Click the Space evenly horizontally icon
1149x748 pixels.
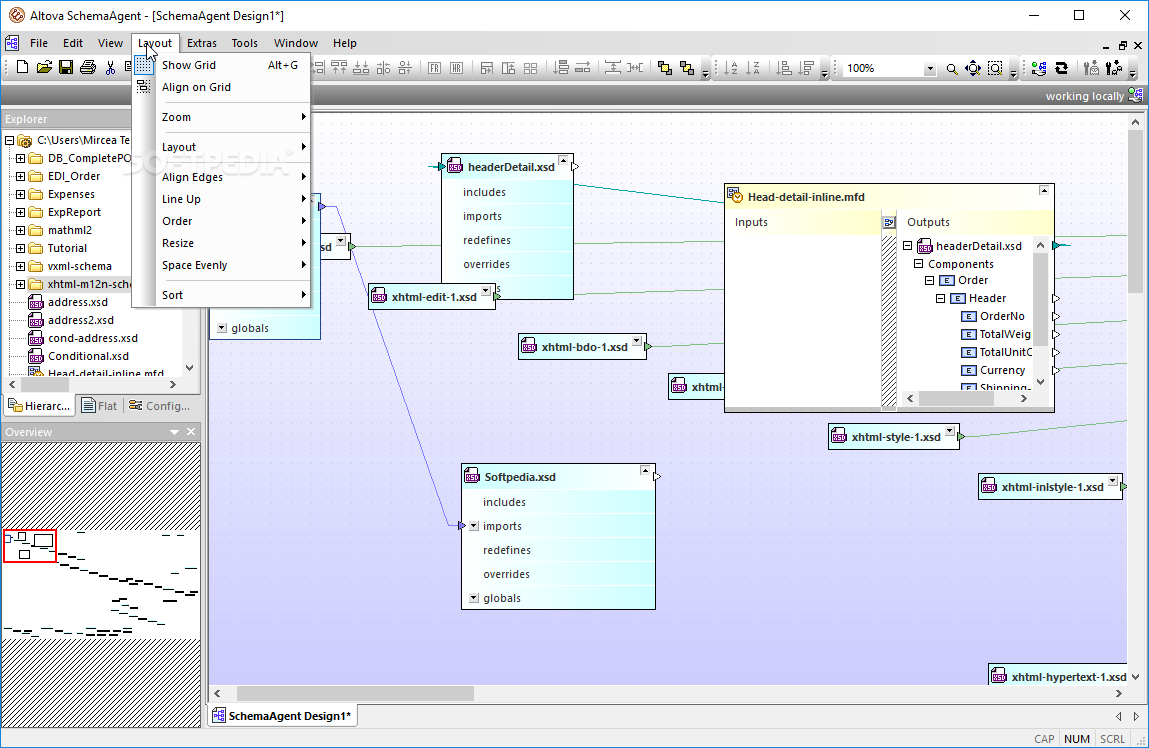click(x=635, y=68)
